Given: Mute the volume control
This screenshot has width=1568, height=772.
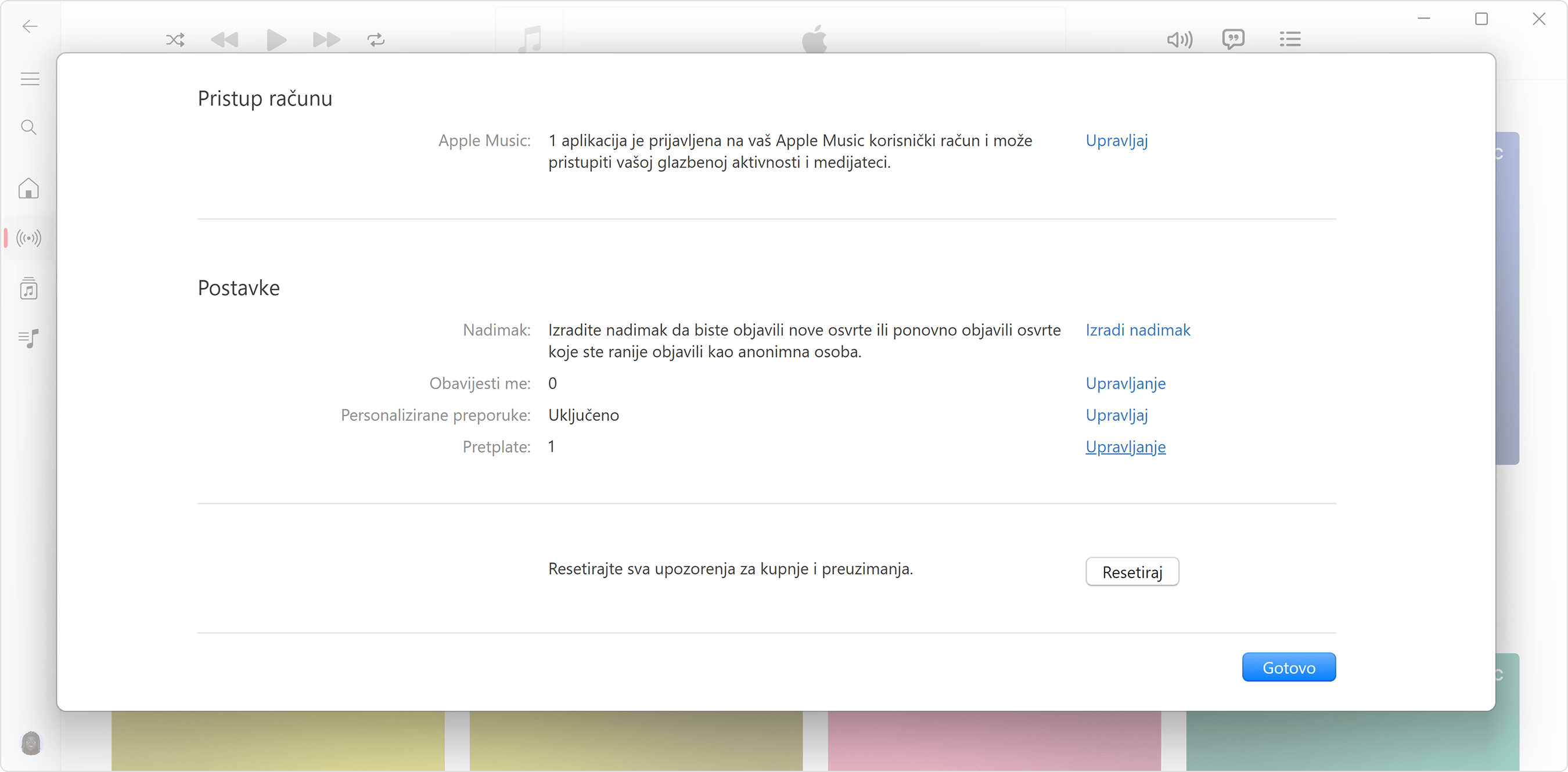Looking at the screenshot, I should [x=1179, y=39].
